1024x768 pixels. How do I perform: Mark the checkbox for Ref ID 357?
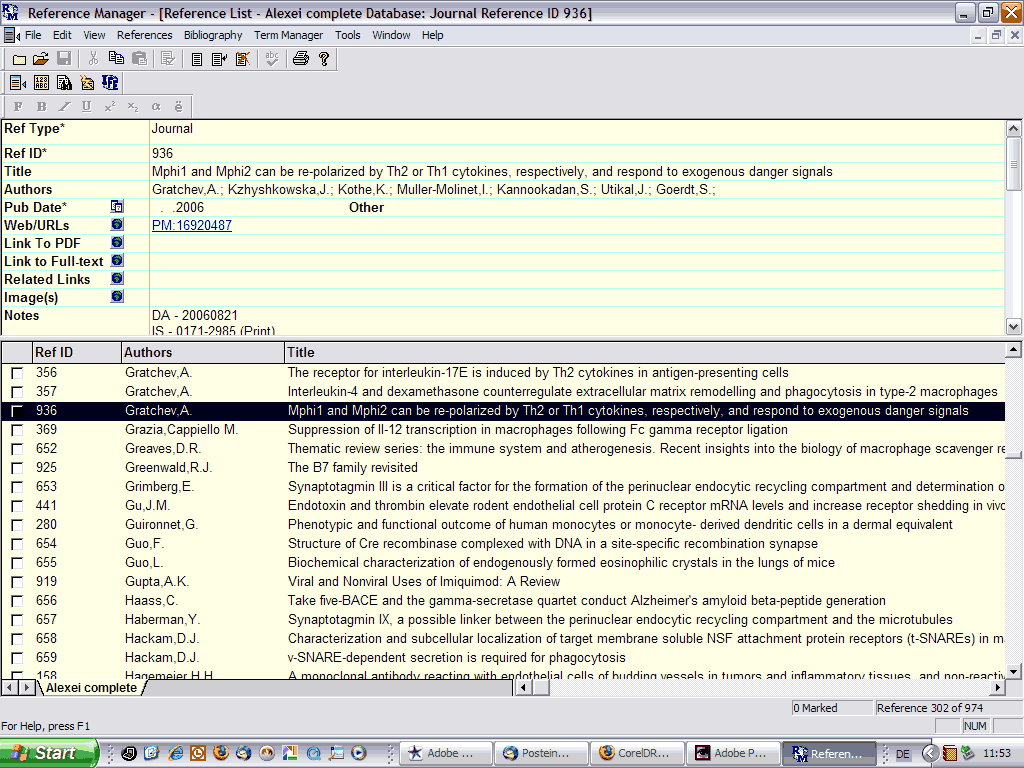click(x=17, y=392)
